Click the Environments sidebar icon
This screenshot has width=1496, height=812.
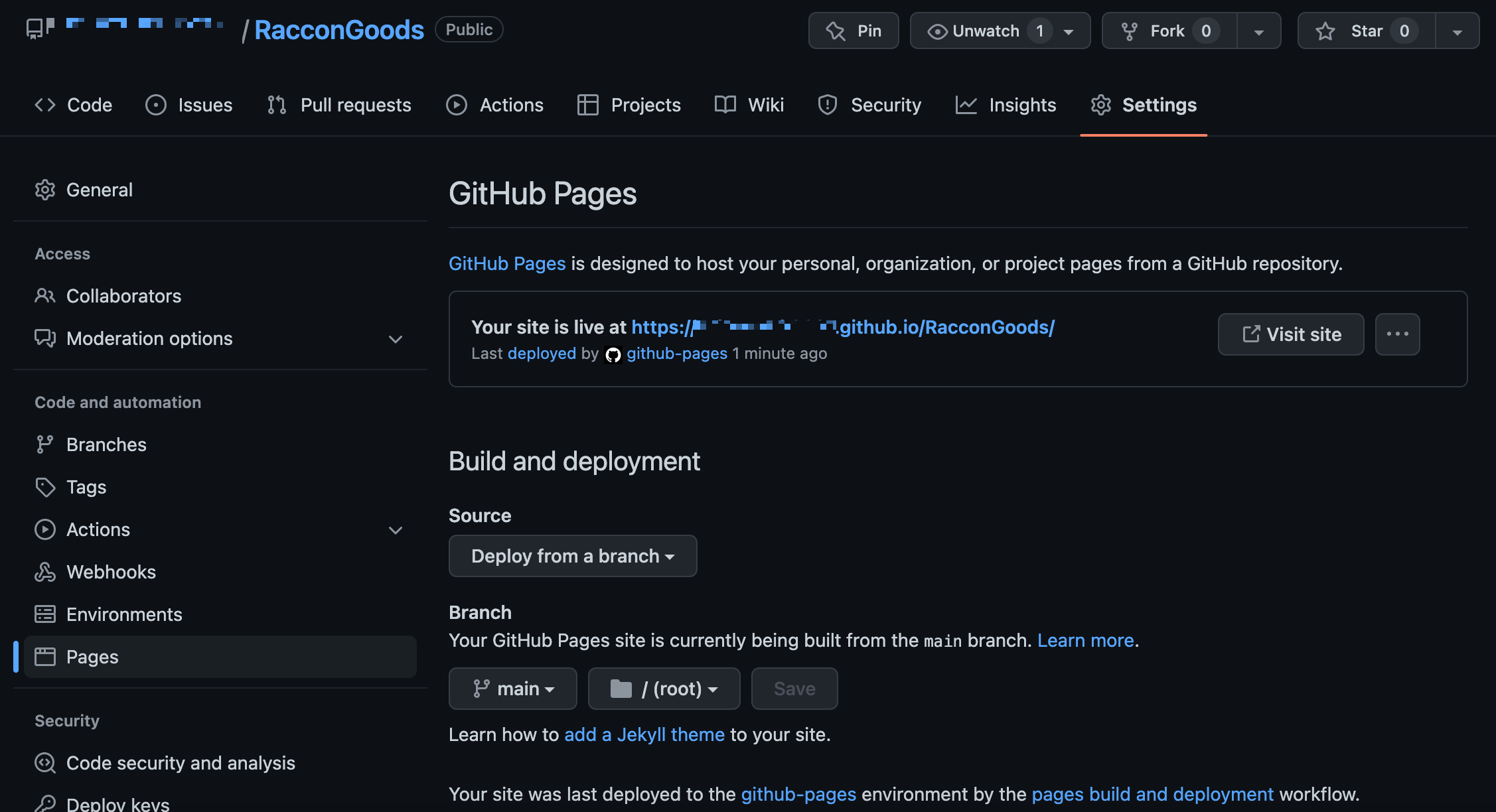coord(45,614)
